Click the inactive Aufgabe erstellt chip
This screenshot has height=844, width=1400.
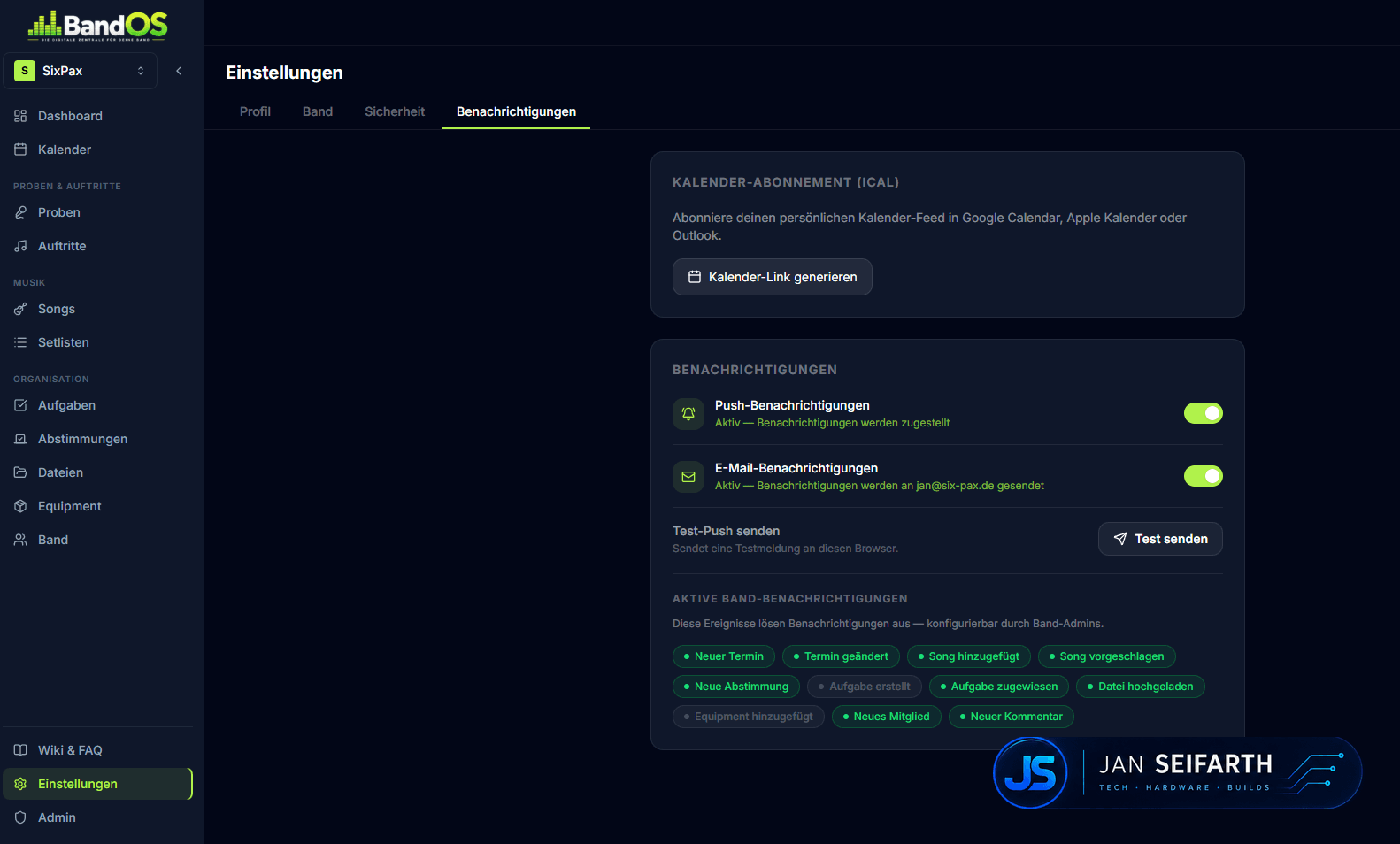[x=865, y=687]
